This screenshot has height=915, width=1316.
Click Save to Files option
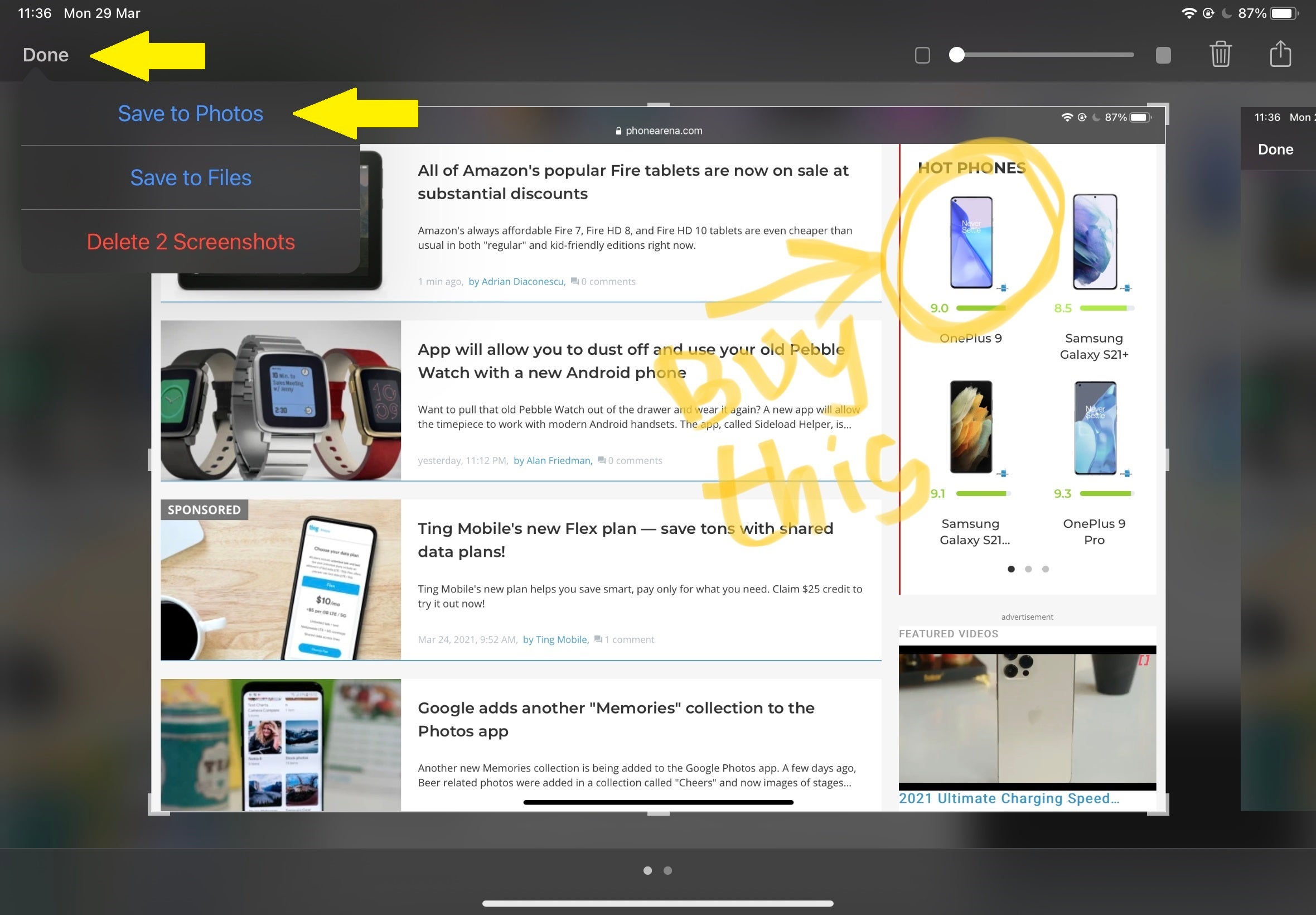pos(191,177)
